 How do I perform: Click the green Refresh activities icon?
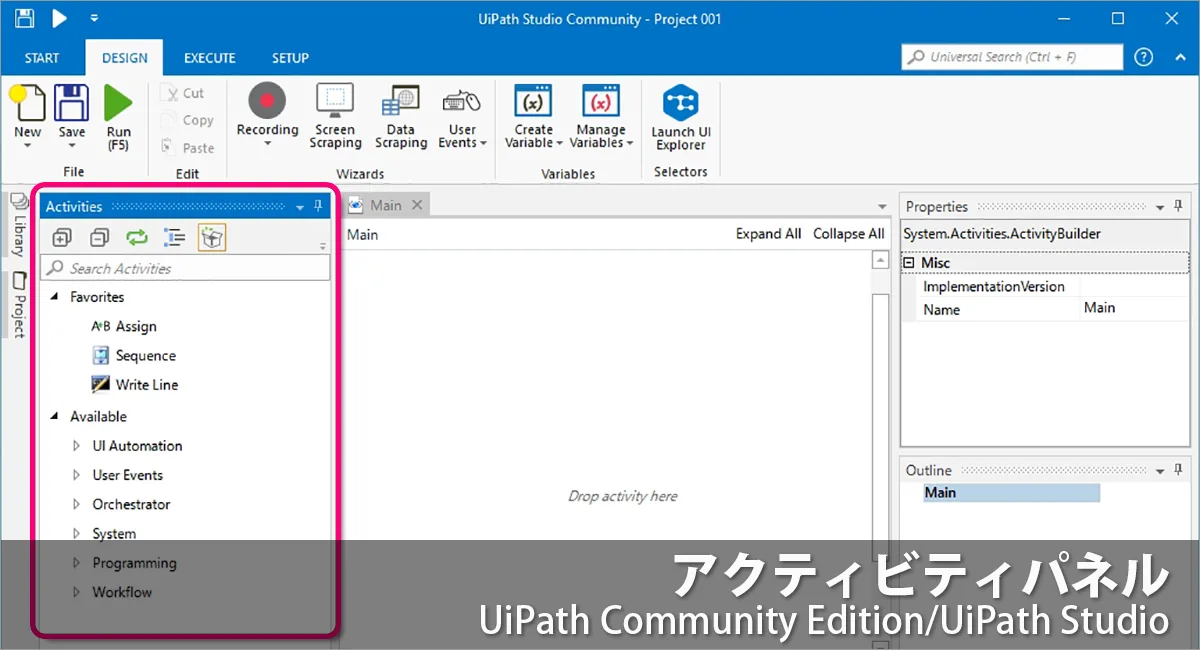pyautogui.click(x=136, y=237)
